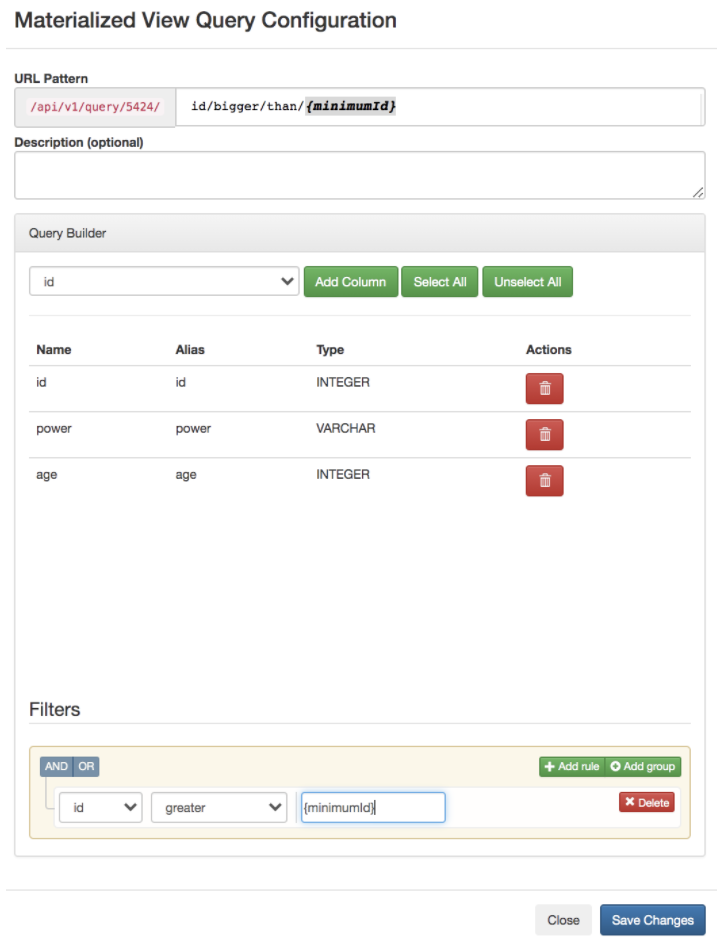Click the plus icon on Add group
The height and width of the screenshot is (940, 717).
point(615,766)
